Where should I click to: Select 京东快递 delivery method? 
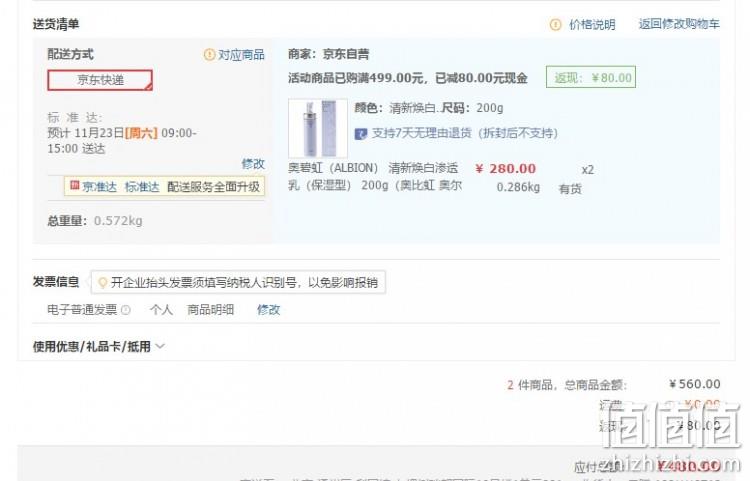click(x=100, y=80)
